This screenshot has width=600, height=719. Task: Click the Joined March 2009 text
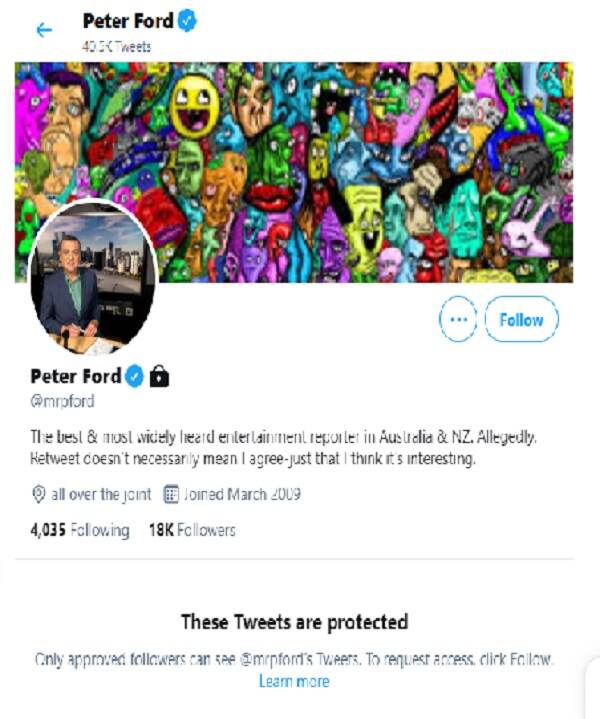coord(242,494)
